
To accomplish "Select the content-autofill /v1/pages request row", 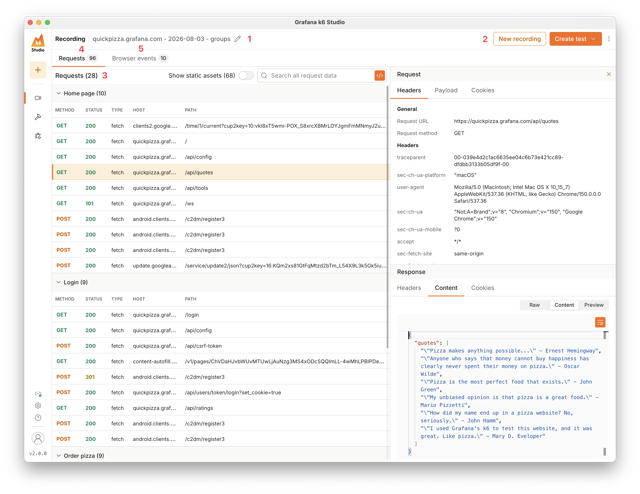I will [220, 361].
